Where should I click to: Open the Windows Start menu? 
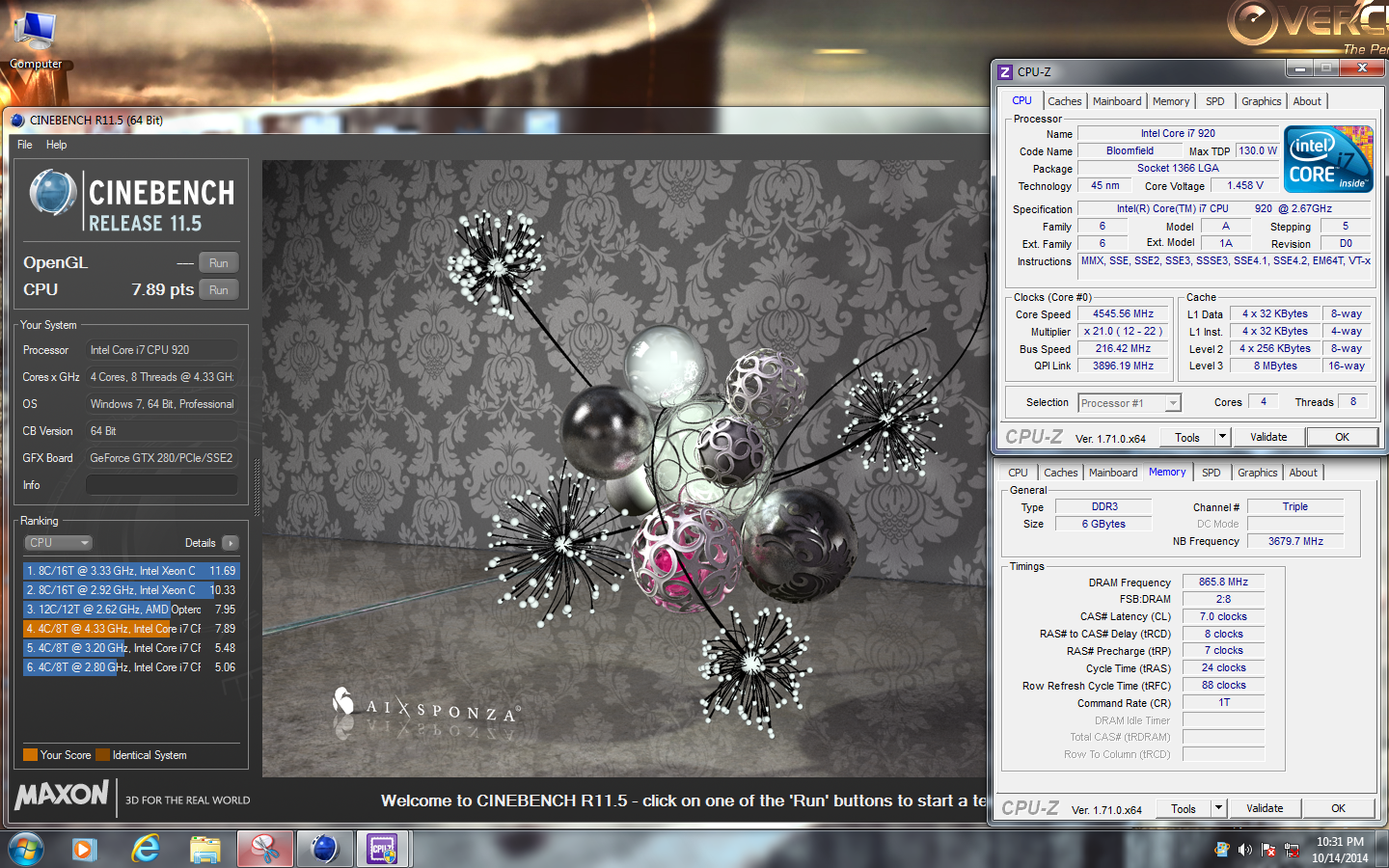click(26, 850)
